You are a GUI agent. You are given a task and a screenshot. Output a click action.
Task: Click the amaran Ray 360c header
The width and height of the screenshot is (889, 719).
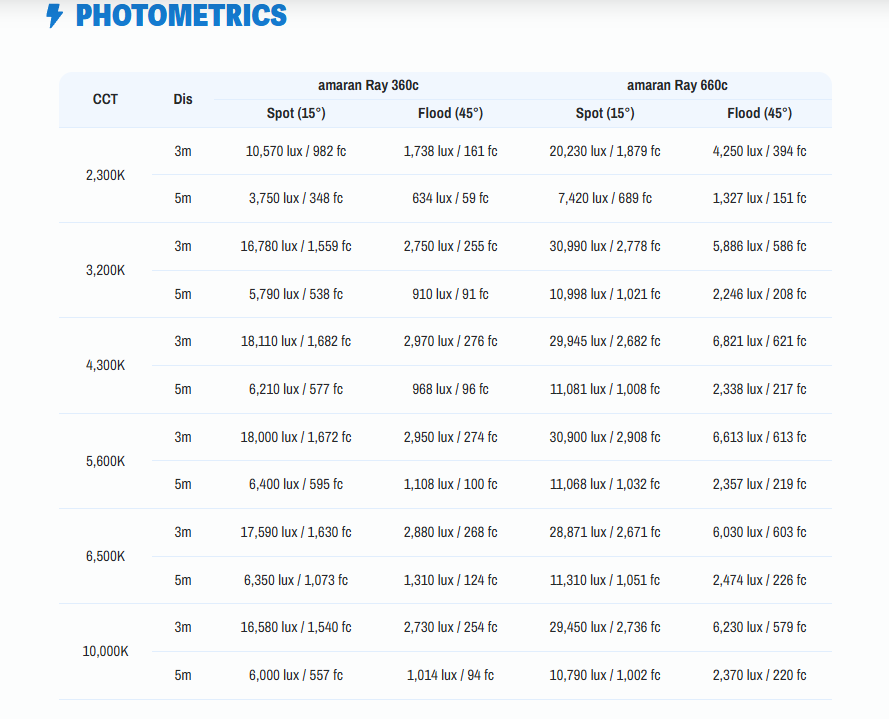[x=368, y=86]
